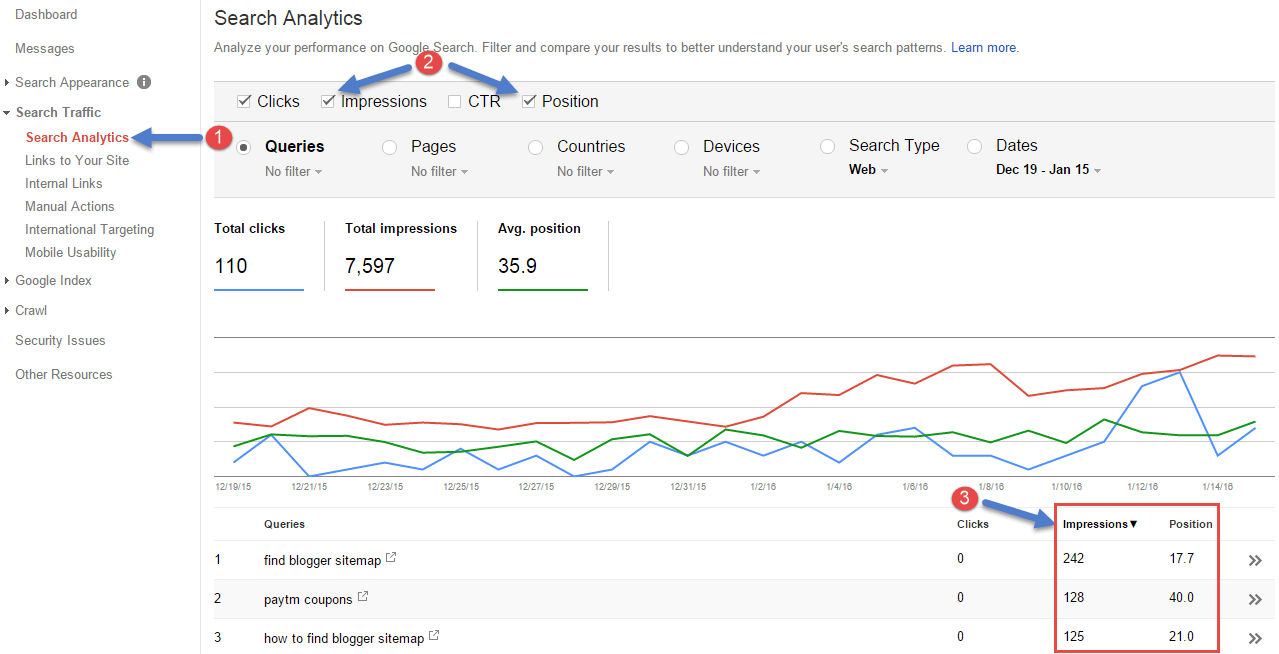This screenshot has width=1279, height=654.
Task: Sort by Impressions column header arrow
Action: tap(1133, 524)
